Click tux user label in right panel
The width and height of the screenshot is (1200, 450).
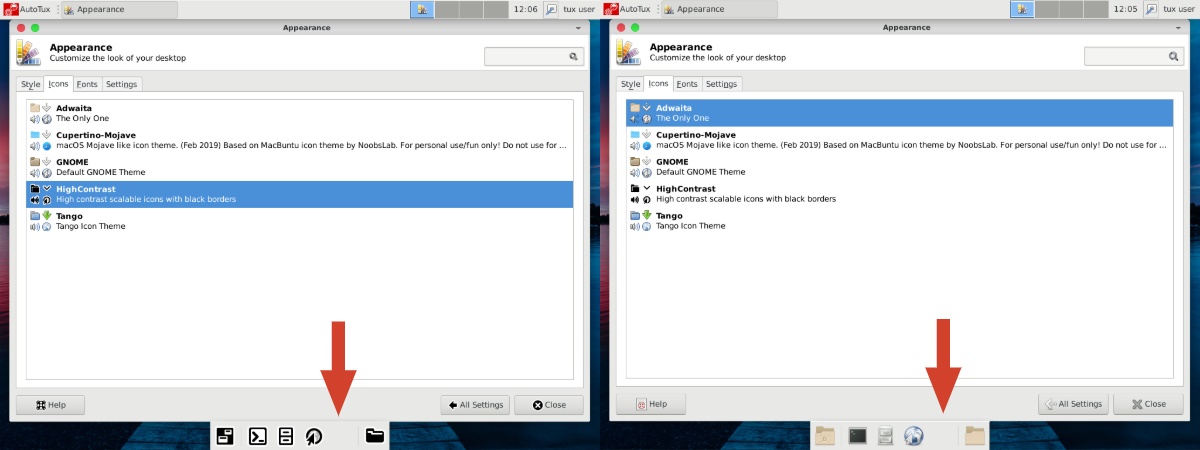pyautogui.click(x=1179, y=9)
